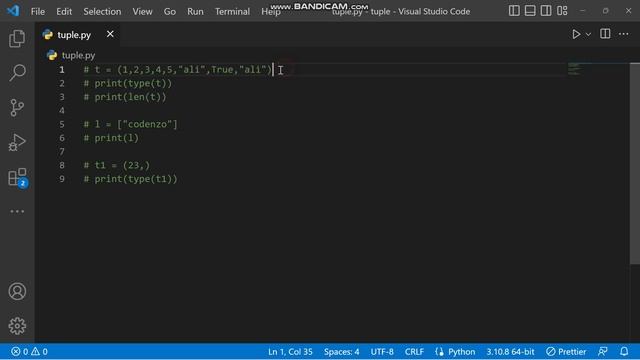640x360 pixels.
Task: Open the feedback icon in status bar
Action: 602,351
